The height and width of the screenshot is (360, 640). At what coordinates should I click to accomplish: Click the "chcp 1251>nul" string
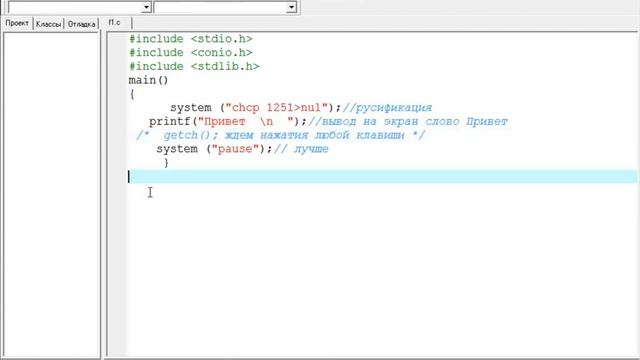277,108
